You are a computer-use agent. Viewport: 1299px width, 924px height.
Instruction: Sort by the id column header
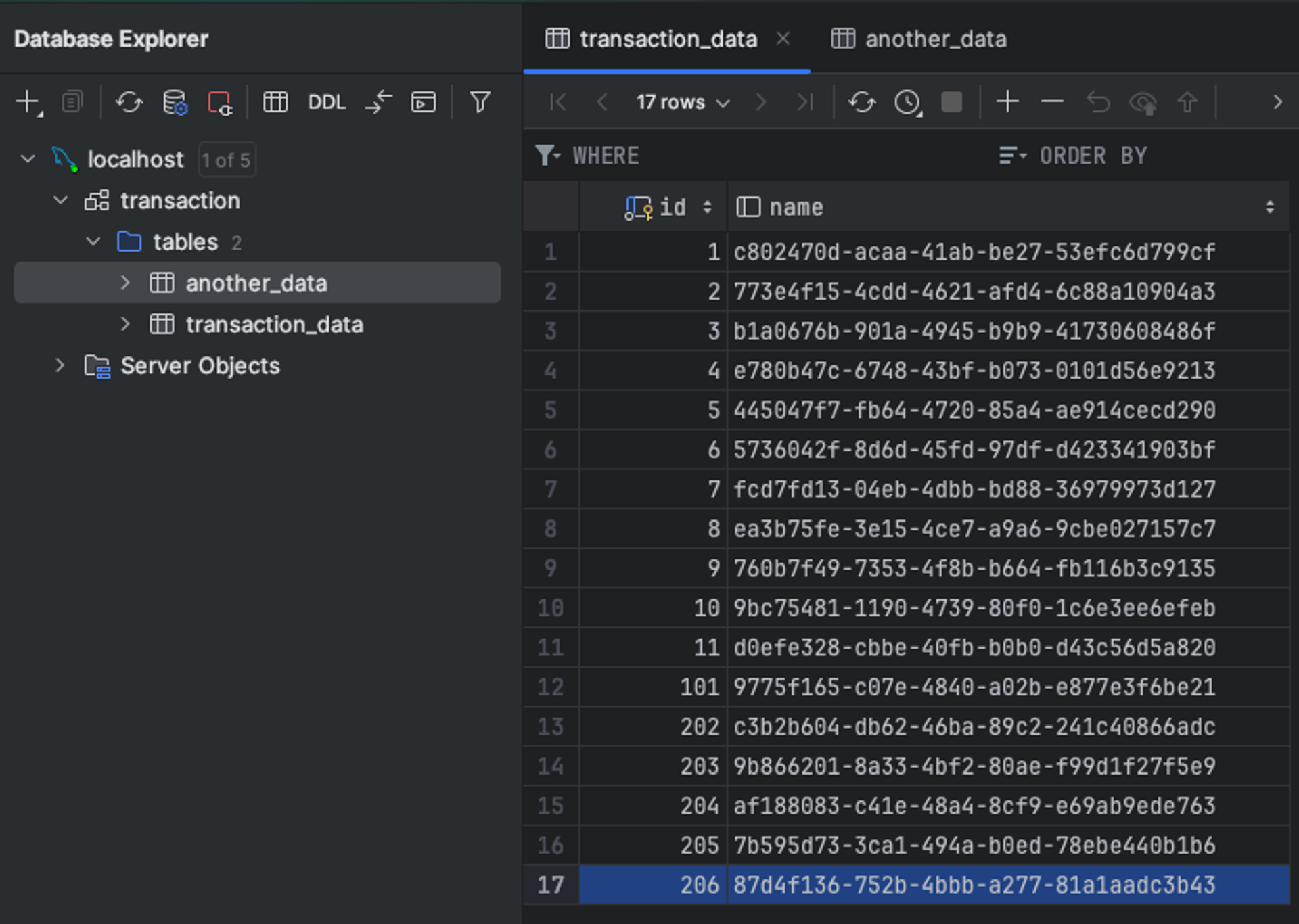(x=672, y=207)
